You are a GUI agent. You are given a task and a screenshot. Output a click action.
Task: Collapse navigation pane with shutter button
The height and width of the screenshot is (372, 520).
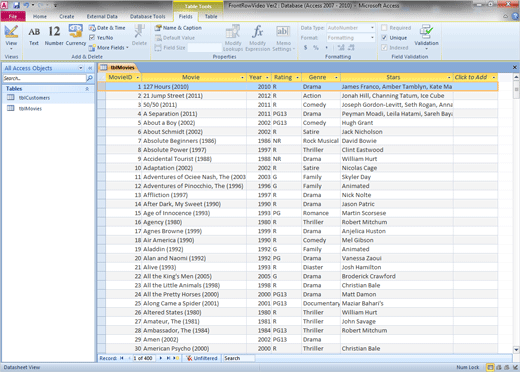click(90, 68)
